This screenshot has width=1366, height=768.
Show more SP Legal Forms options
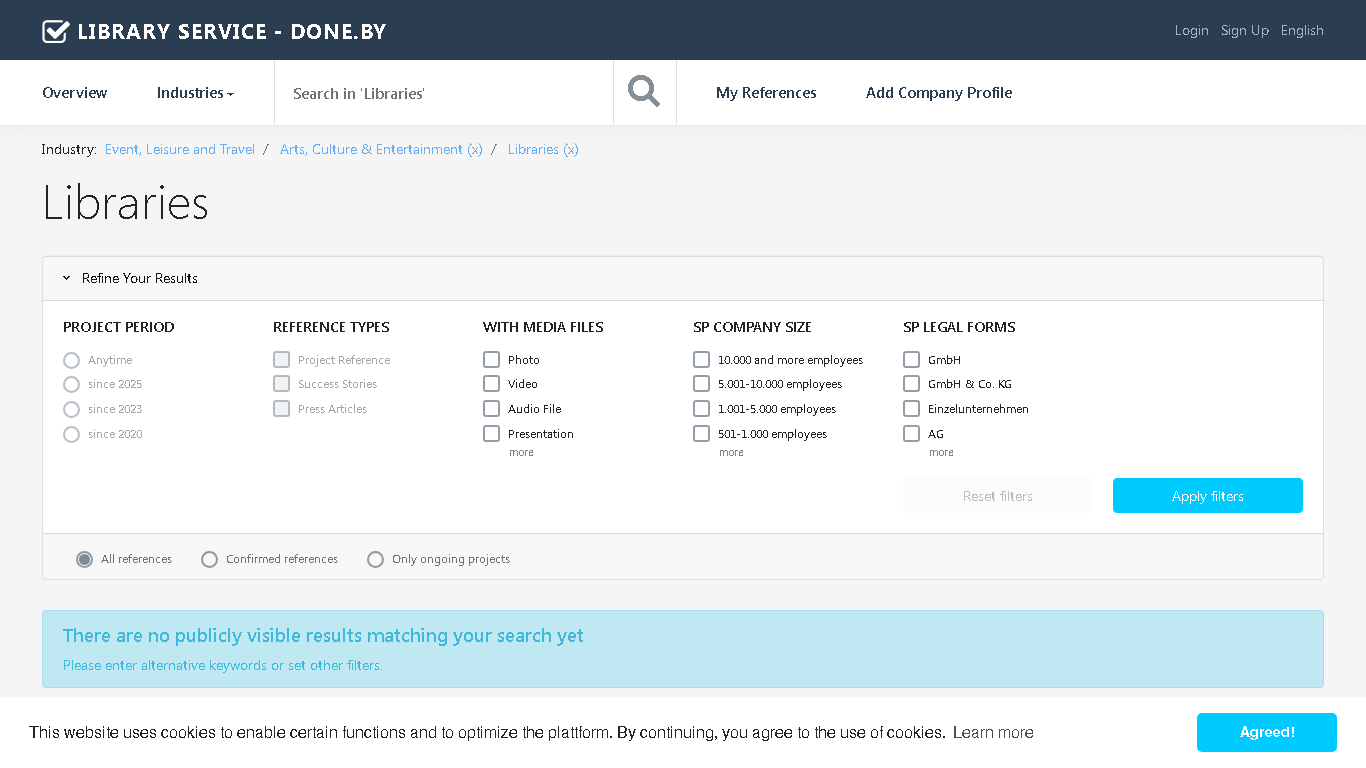(x=941, y=453)
